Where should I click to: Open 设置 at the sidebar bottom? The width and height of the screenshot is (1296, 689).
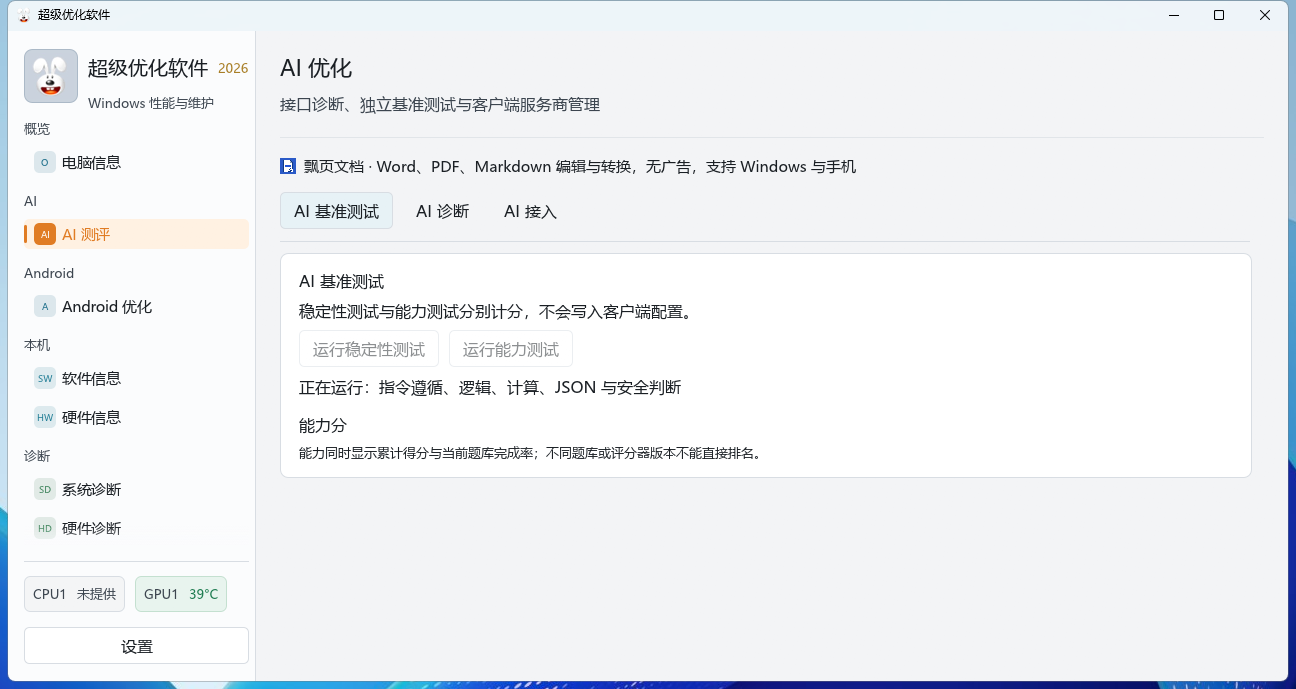[136, 646]
